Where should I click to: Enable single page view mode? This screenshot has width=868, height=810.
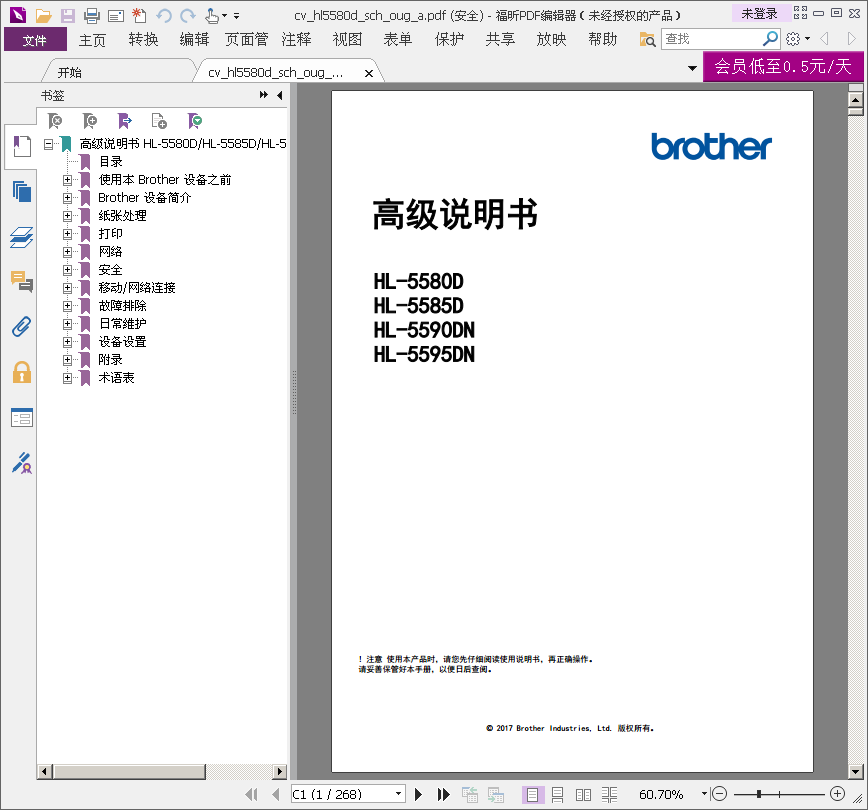(x=533, y=795)
